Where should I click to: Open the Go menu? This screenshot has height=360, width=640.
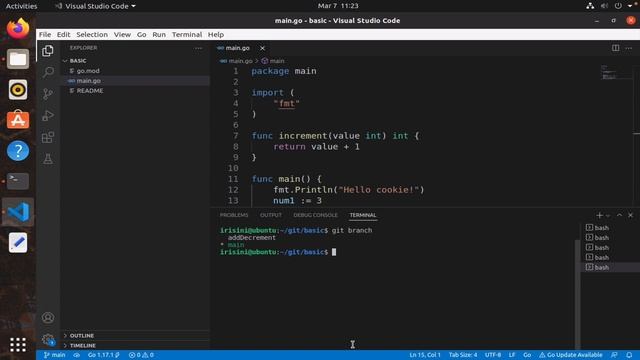[x=141, y=35]
